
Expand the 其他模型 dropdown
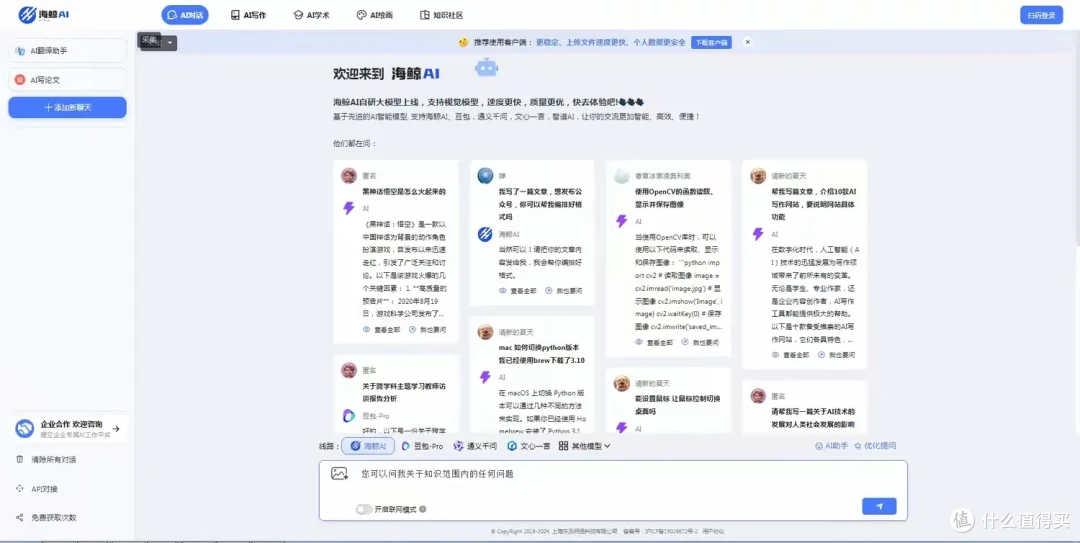[585, 446]
